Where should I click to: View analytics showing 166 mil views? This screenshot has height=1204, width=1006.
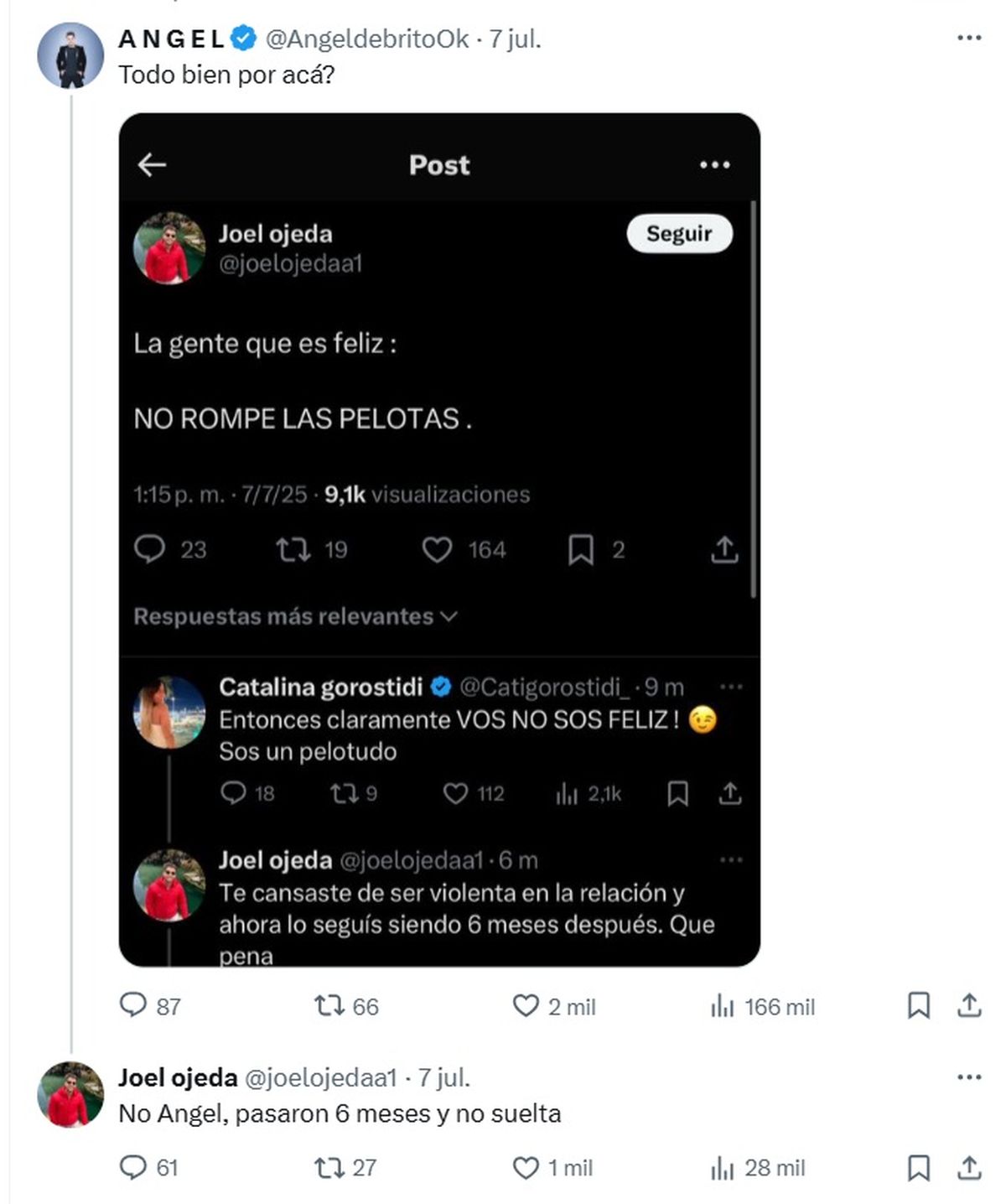762,1005
